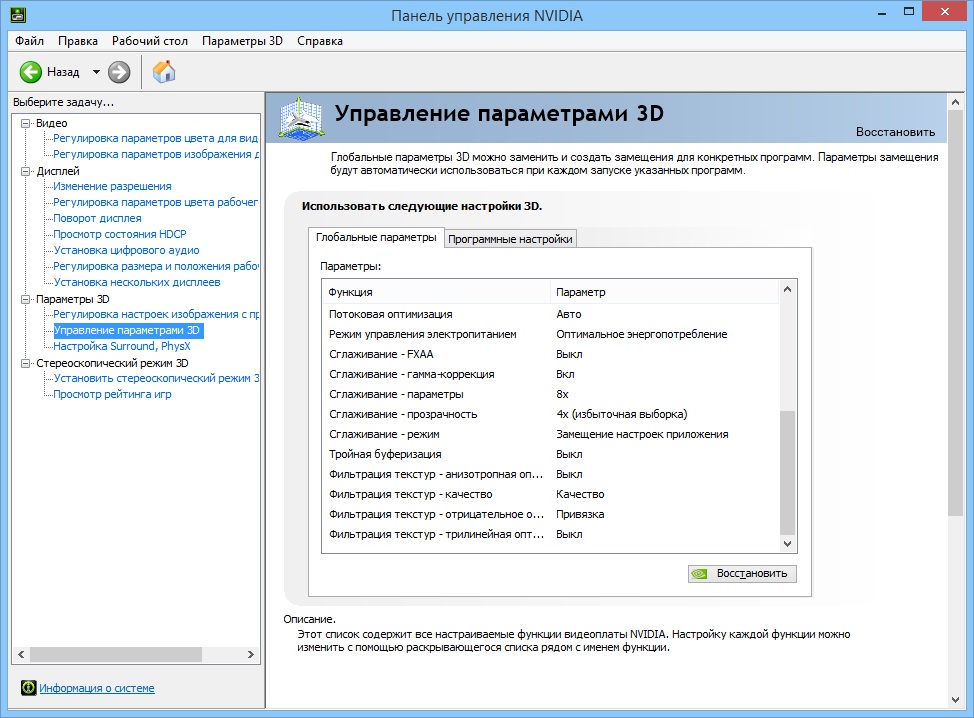Go to the Home page icon
Image resolution: width=974 pixels, height=718 pixels.
(164, 72)
